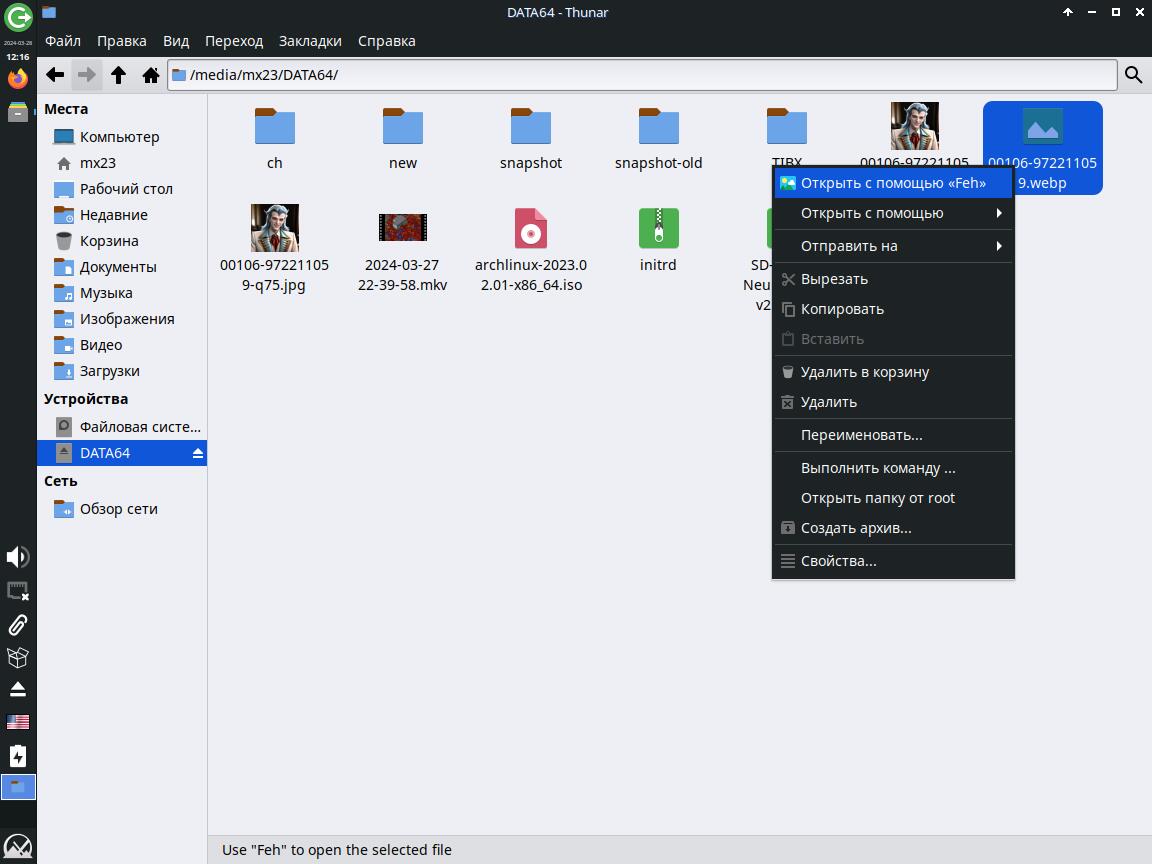
Task: Open the Переход menu
Action: [234, 41]
